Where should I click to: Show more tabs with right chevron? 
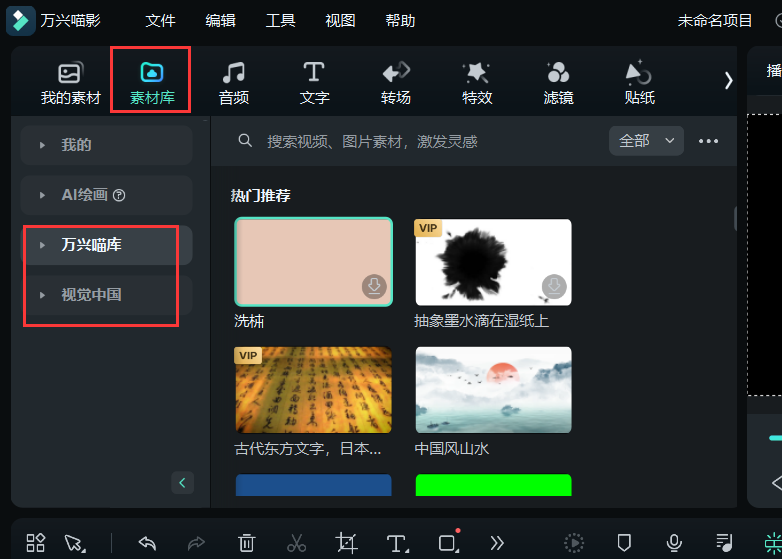click(x=728, y=80)
